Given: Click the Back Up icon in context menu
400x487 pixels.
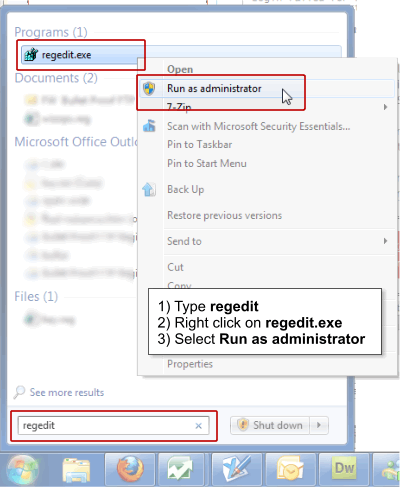Looking at the screenshot, I should (x=149, y=189).
